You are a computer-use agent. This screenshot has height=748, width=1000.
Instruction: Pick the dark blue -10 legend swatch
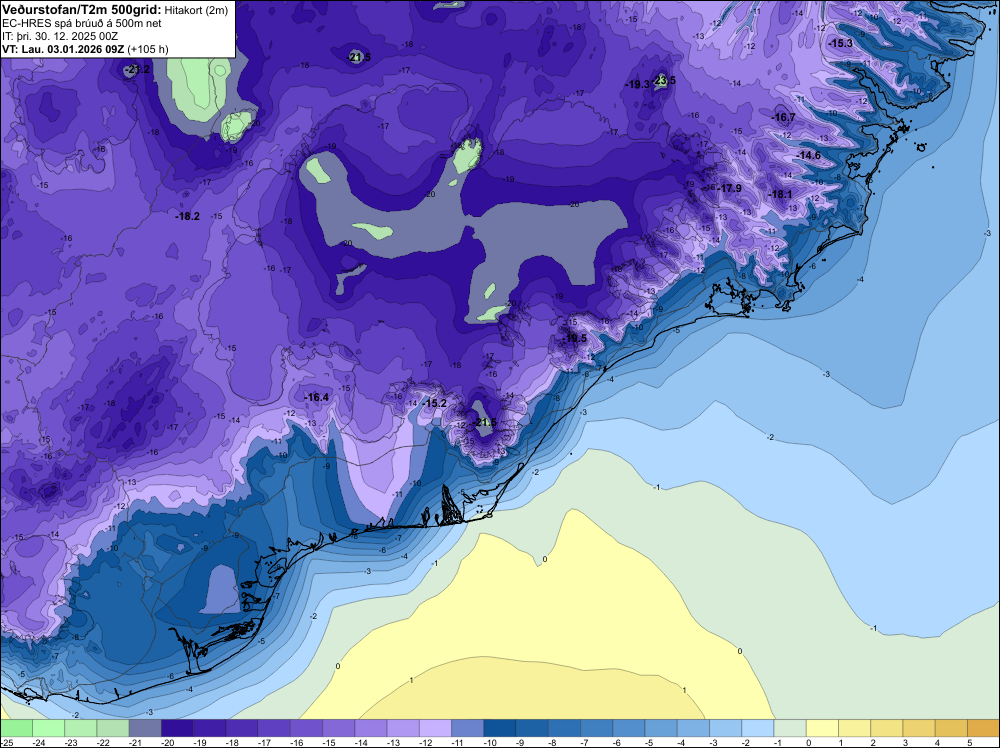coord(500,728)
